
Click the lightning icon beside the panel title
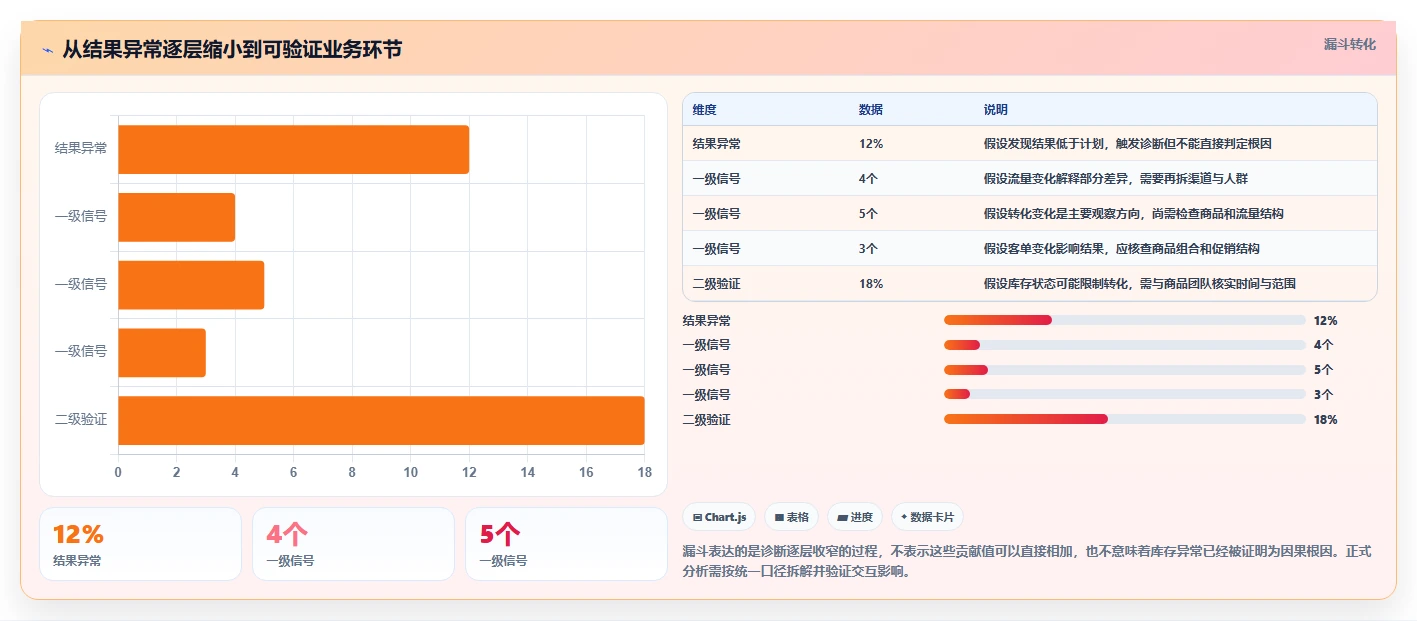47,49
